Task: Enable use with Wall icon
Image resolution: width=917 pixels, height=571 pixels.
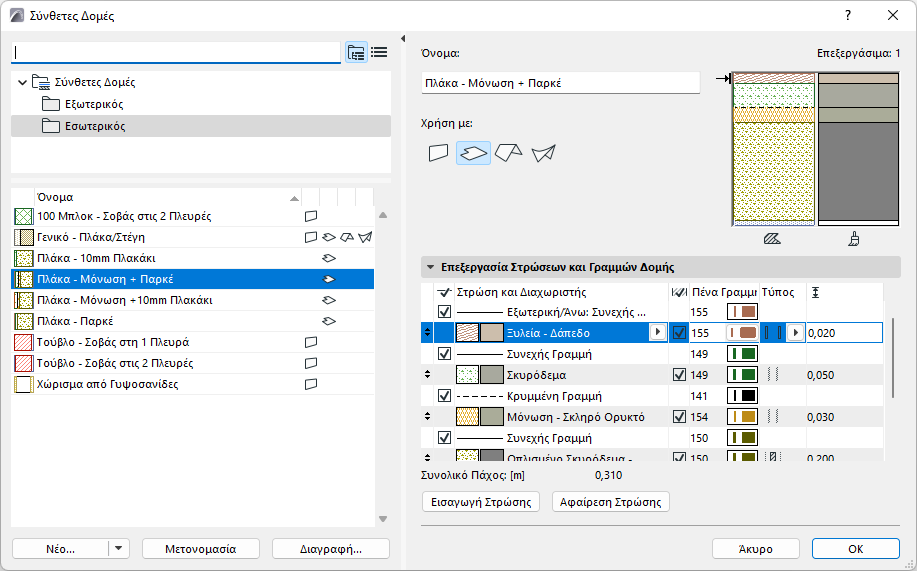Action: pyautogui.click(x=439, y=153)
